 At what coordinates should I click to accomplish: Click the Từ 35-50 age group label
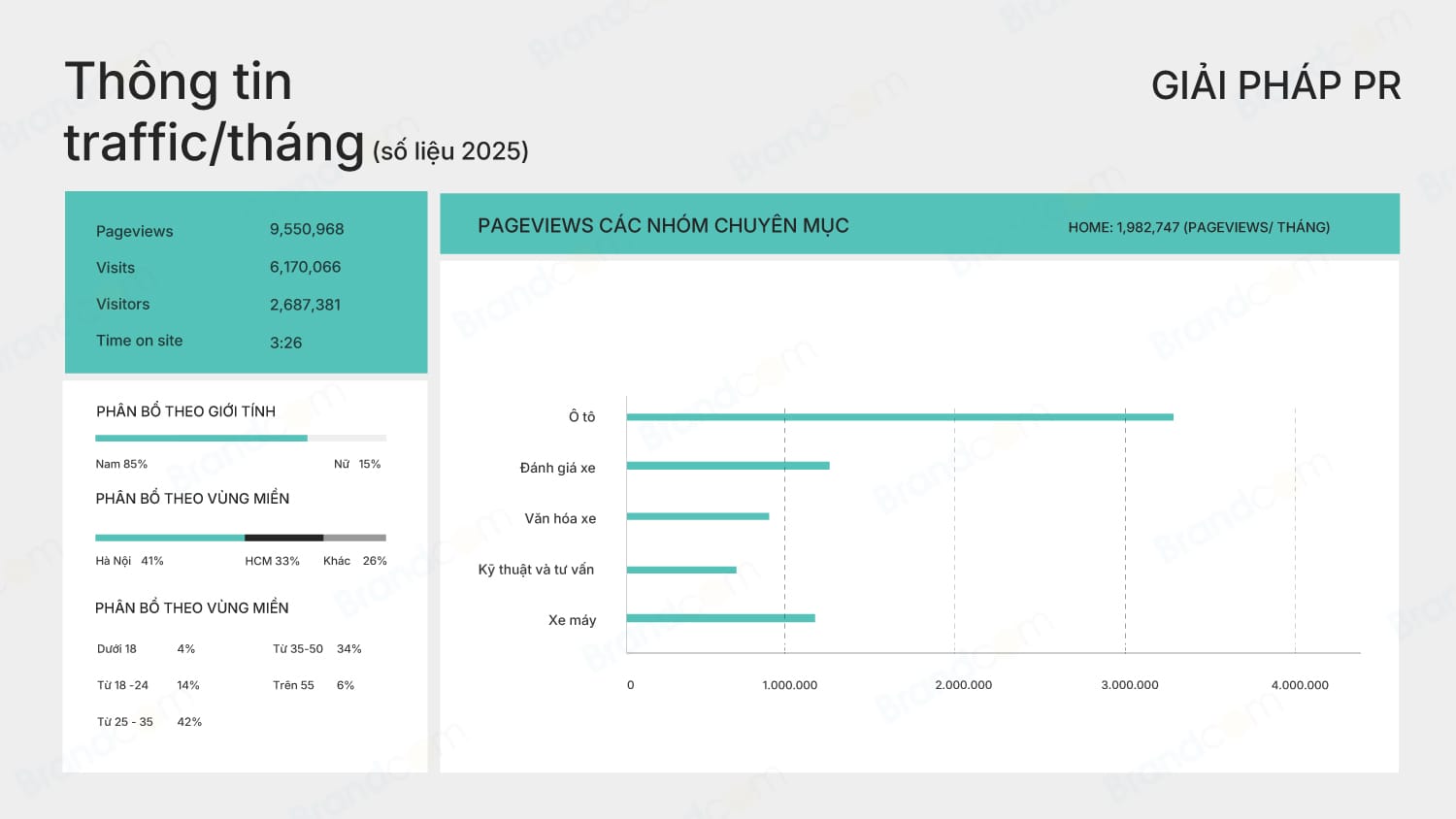(x=297, y=649)
